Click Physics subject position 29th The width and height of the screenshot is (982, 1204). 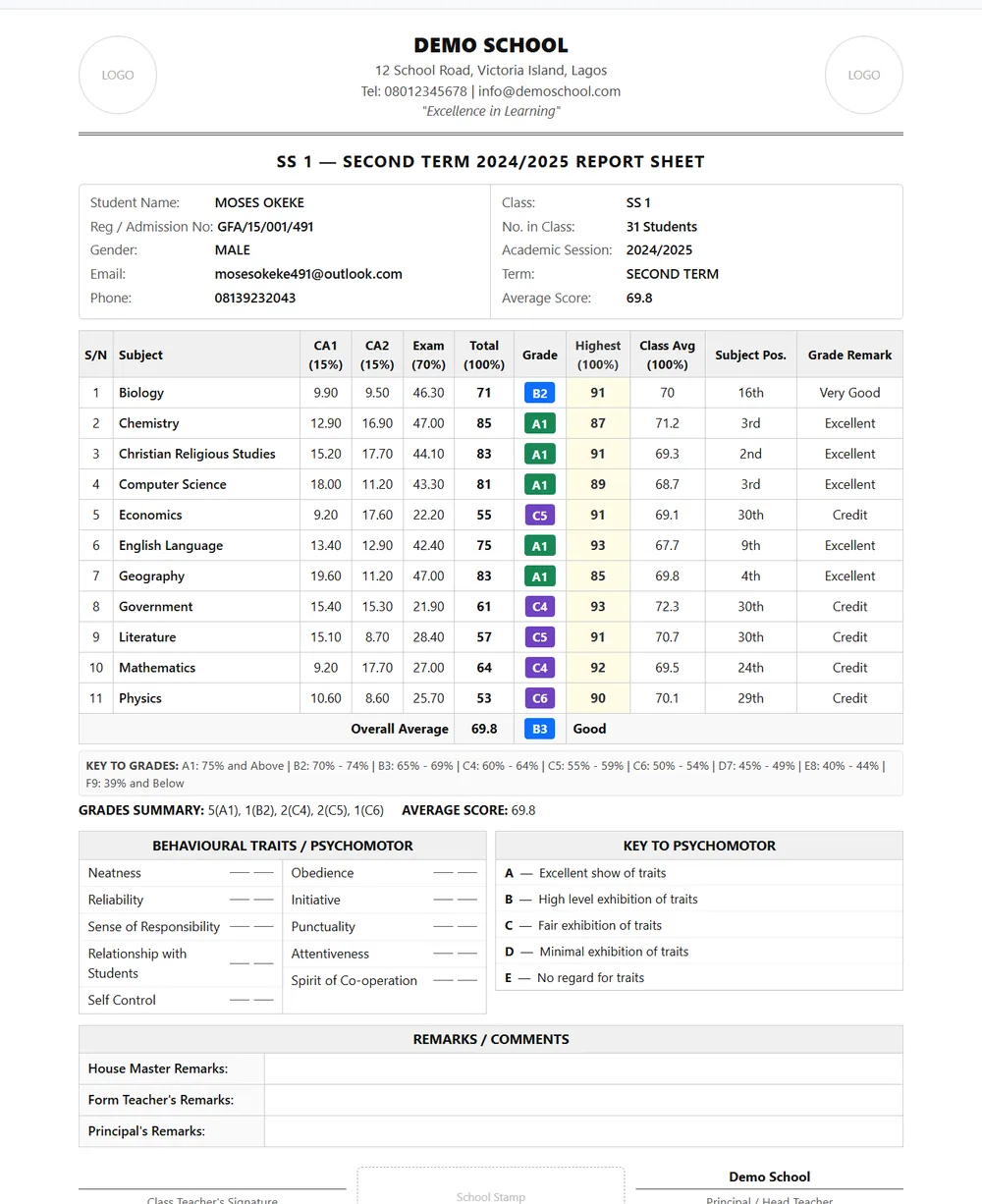[x=751, y=698]
